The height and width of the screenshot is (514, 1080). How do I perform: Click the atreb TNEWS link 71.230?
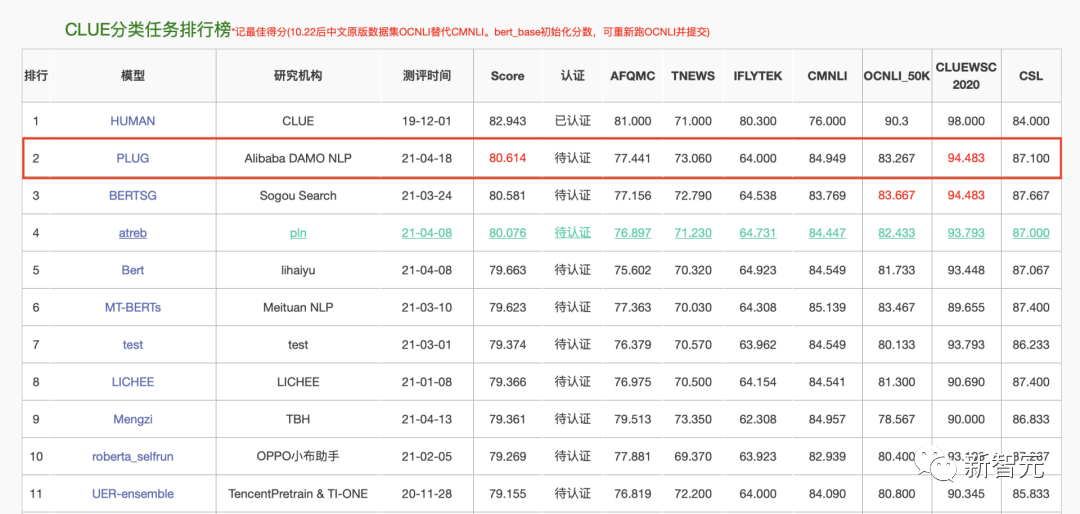(x=693, y=233)
